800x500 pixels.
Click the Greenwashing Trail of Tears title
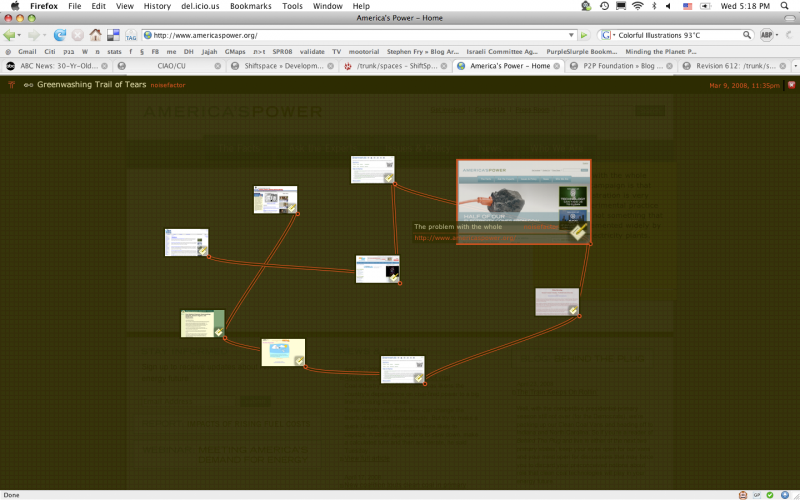91,85
